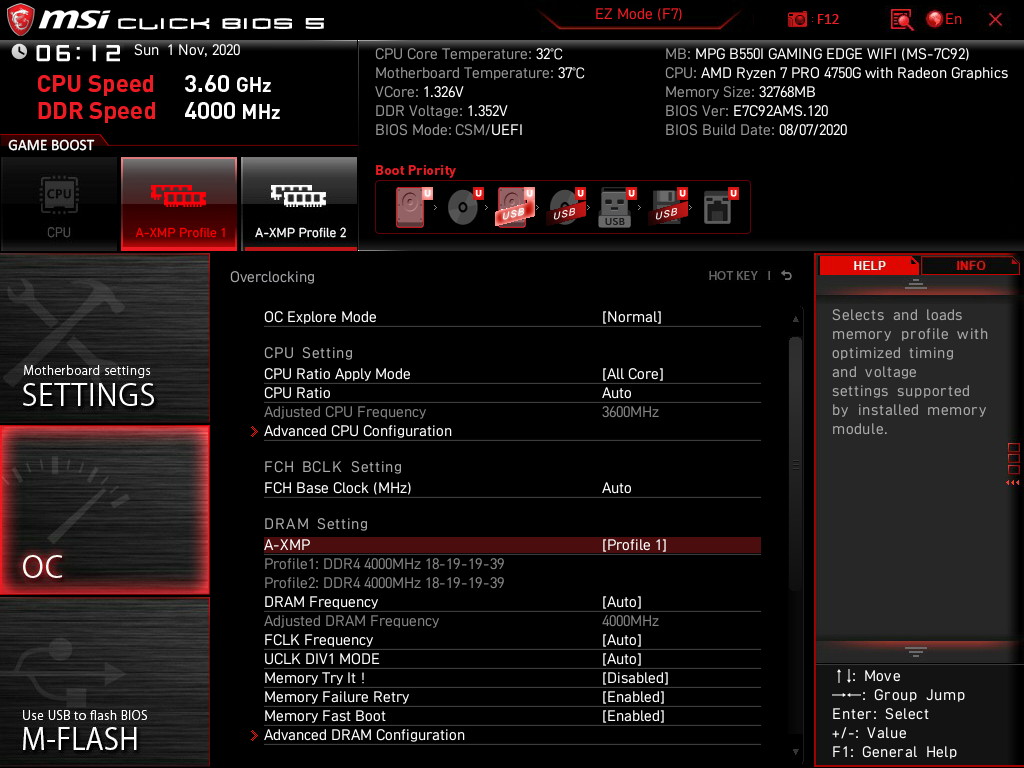This screenshot has height=768, width=1024.
Task: Click the scroll up arrow of settings list
Action: [795, 319]
